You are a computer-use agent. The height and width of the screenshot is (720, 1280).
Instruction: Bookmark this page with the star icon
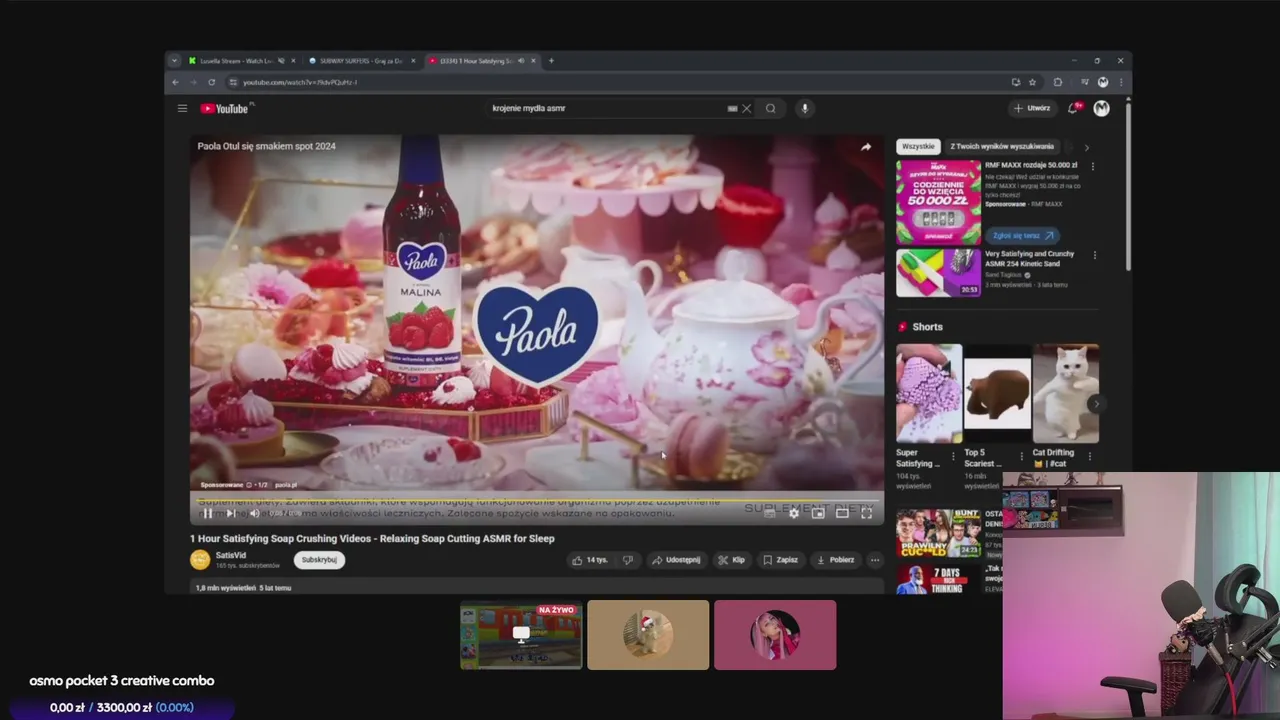(x=1032, y=82)
